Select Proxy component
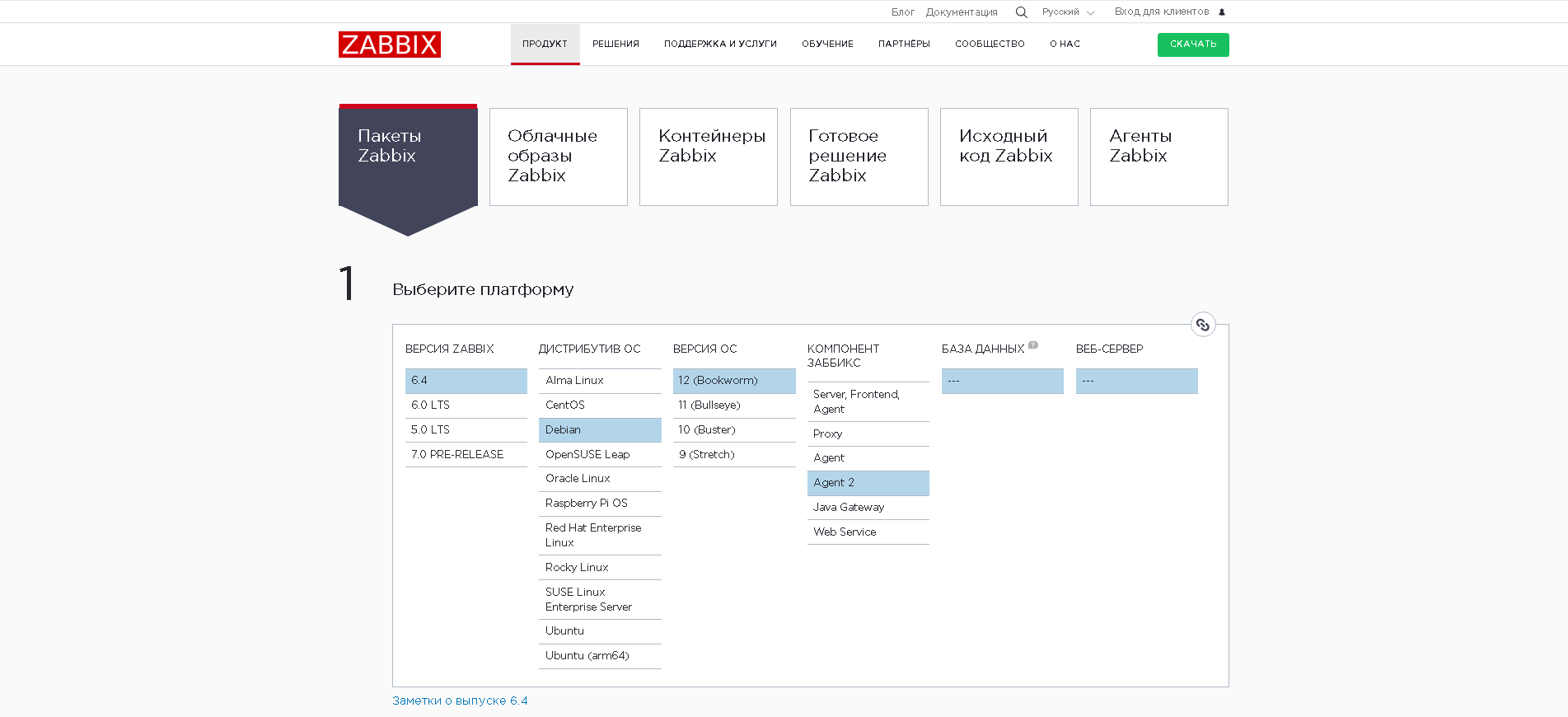 tap(868, 434)
